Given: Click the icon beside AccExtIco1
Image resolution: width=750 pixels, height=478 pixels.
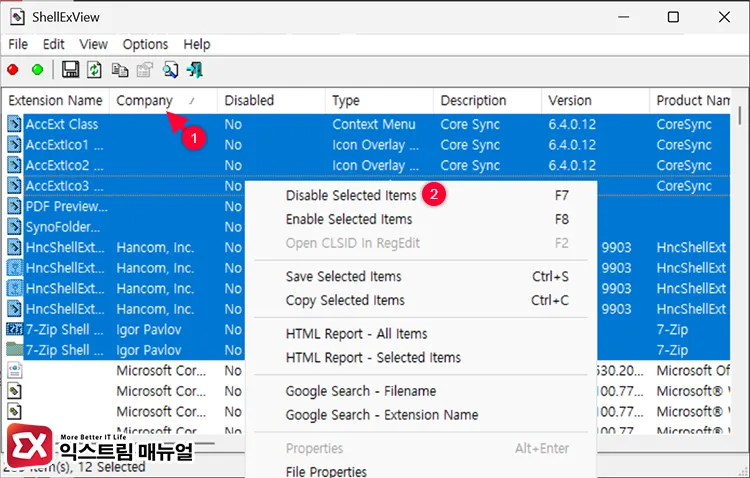Looking at the screenshot, I should (14, 145).
